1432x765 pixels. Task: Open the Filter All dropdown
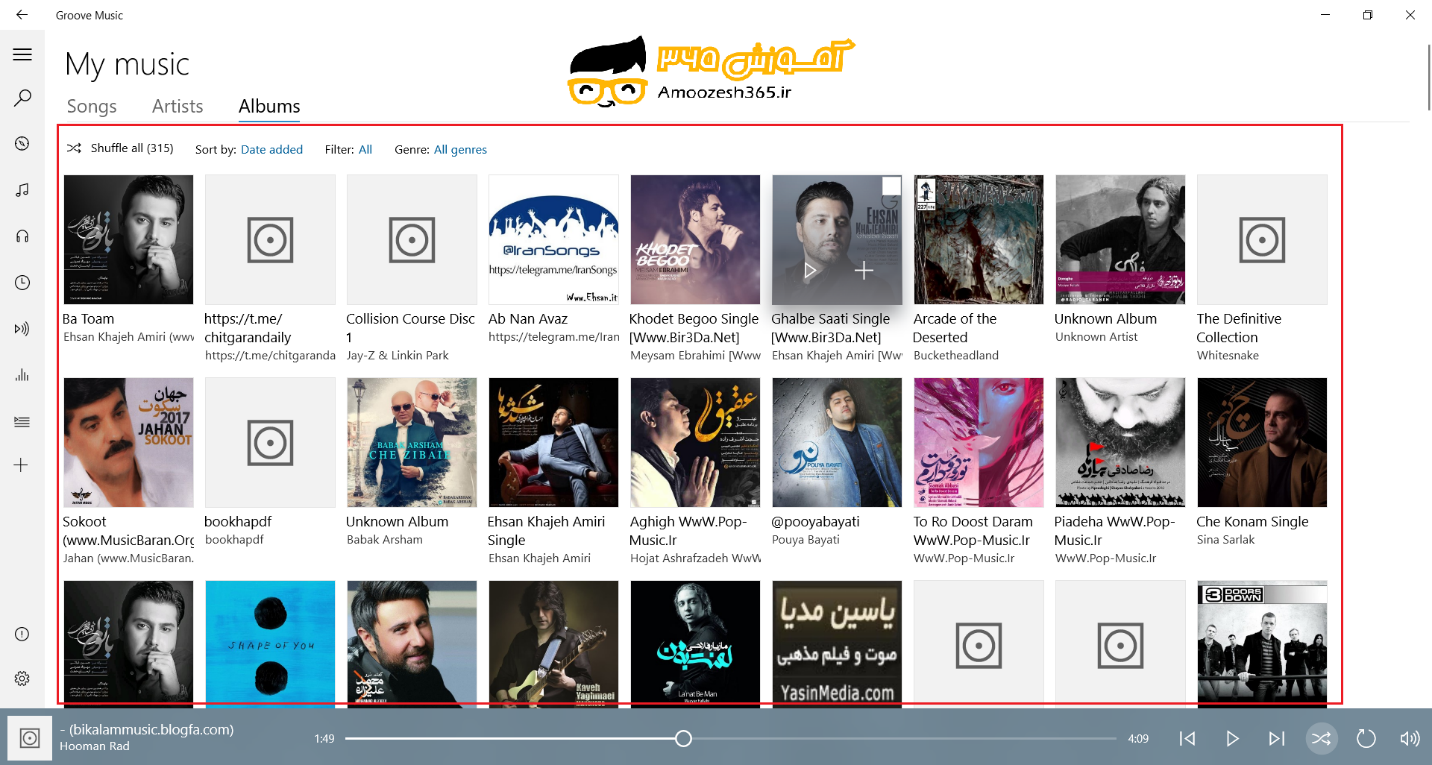click(x=365, y=150)
